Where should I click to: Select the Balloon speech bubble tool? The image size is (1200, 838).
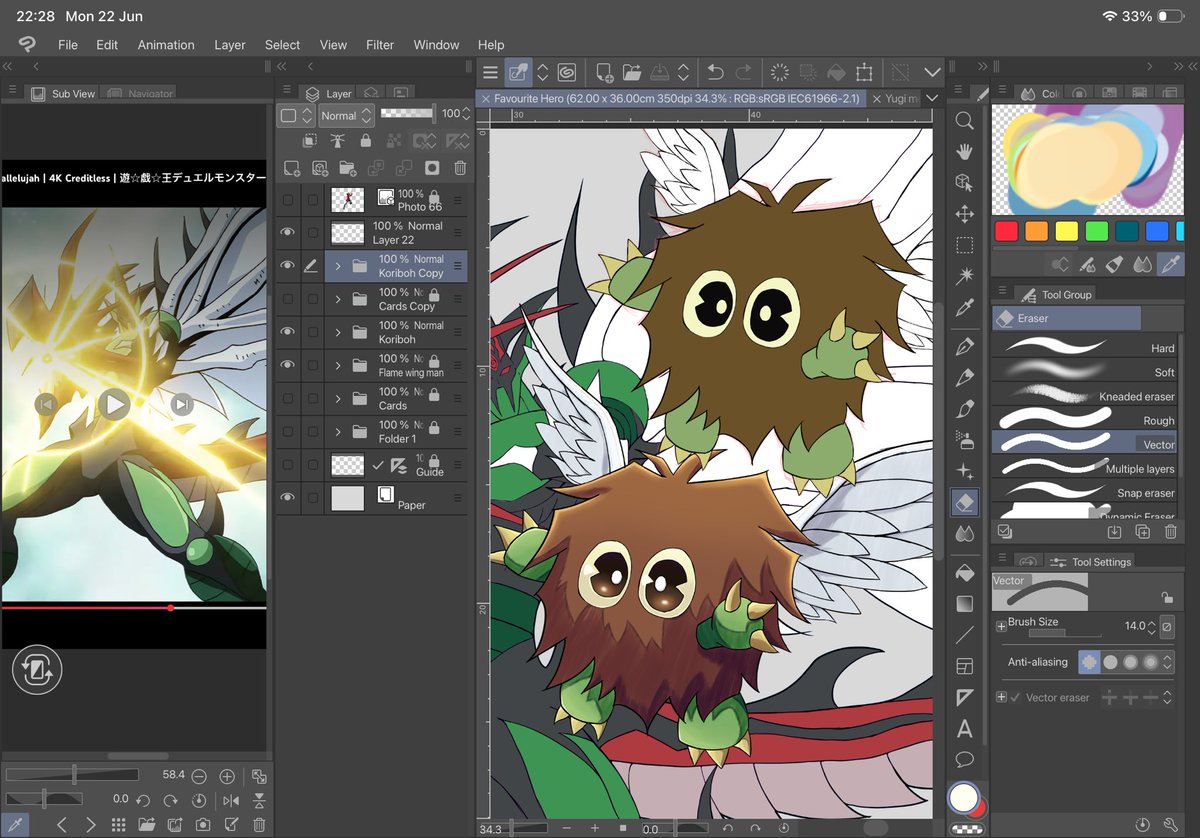pyautogui.click(x=964, y=759)
